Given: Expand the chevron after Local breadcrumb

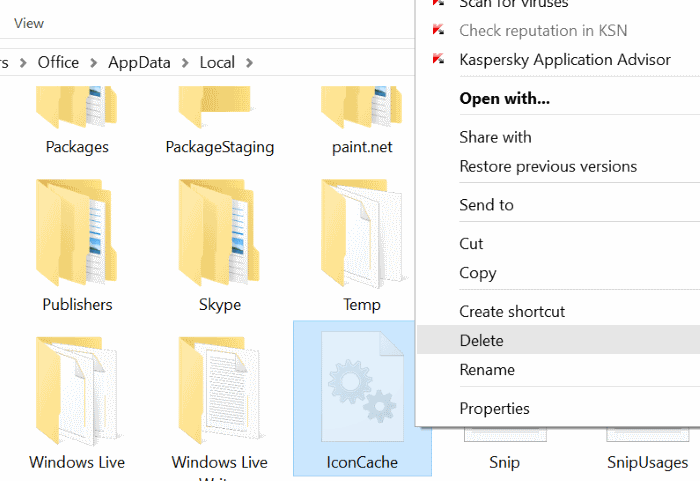Looking at the screenshot, I should pyautogui.click(x=250, y=63).
